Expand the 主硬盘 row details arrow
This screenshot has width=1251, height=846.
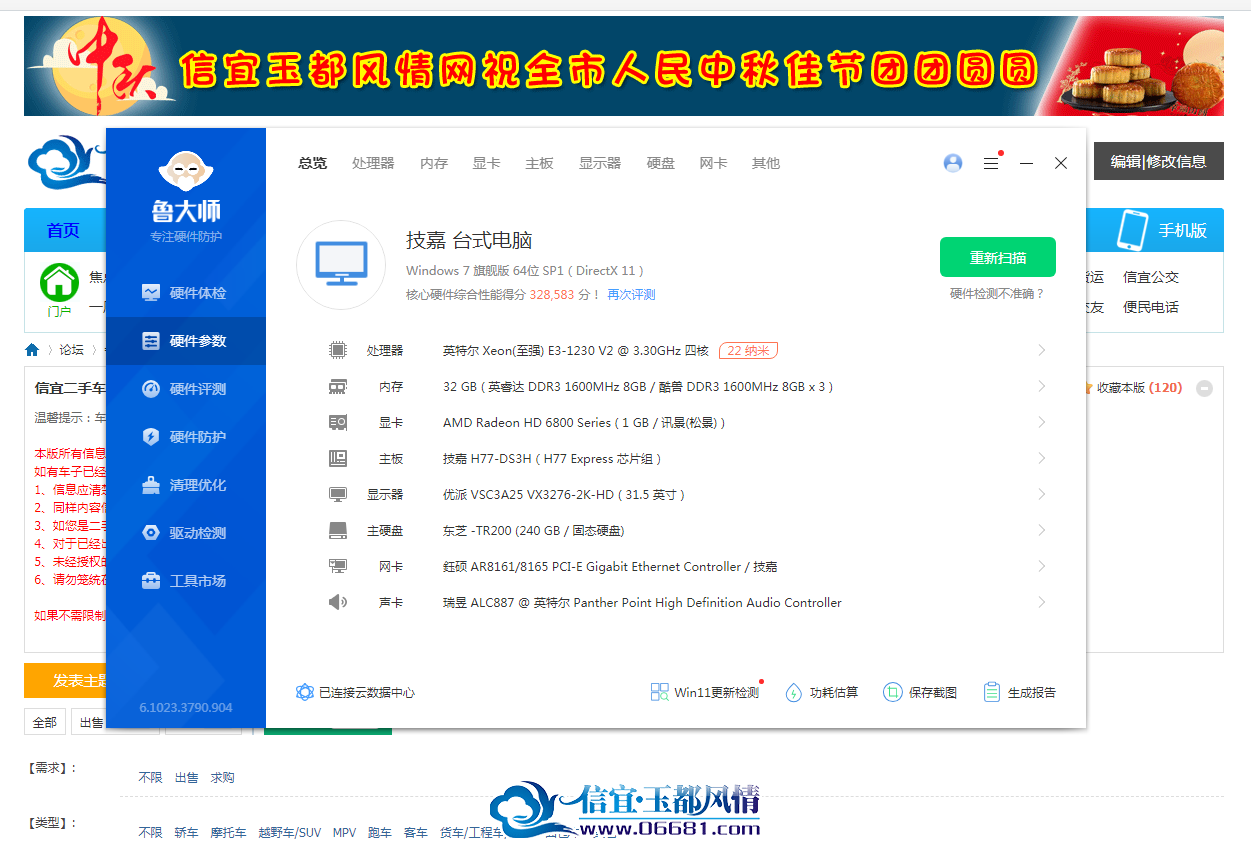1041,530
